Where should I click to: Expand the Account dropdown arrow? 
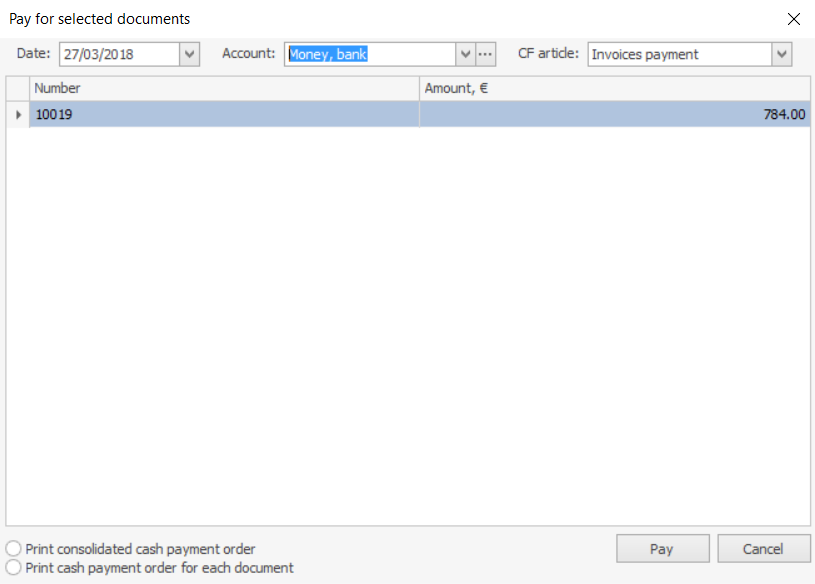coord(465,54)
